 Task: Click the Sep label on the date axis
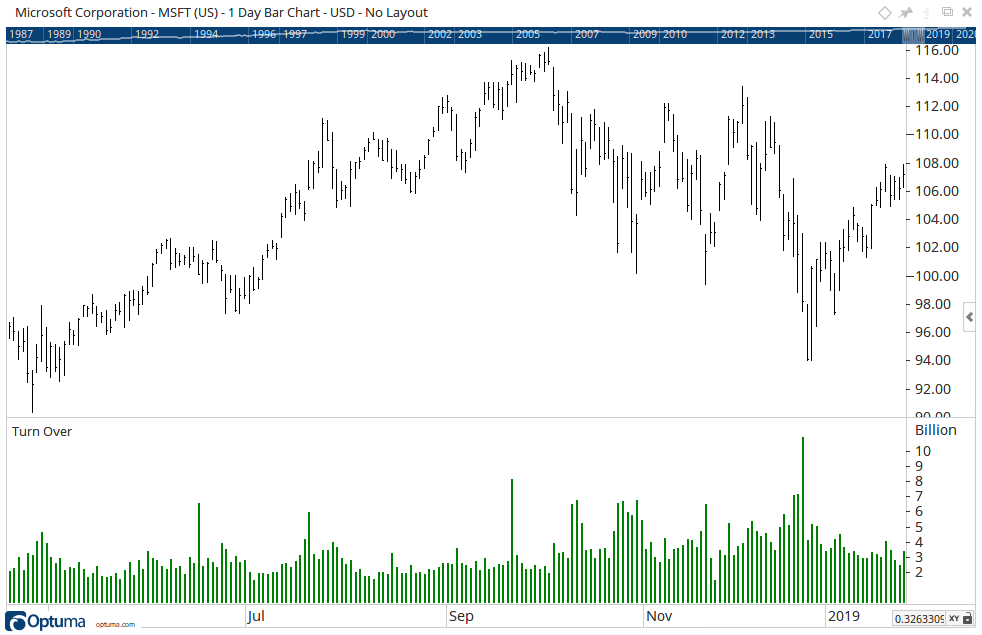click(x=461, y=616)
